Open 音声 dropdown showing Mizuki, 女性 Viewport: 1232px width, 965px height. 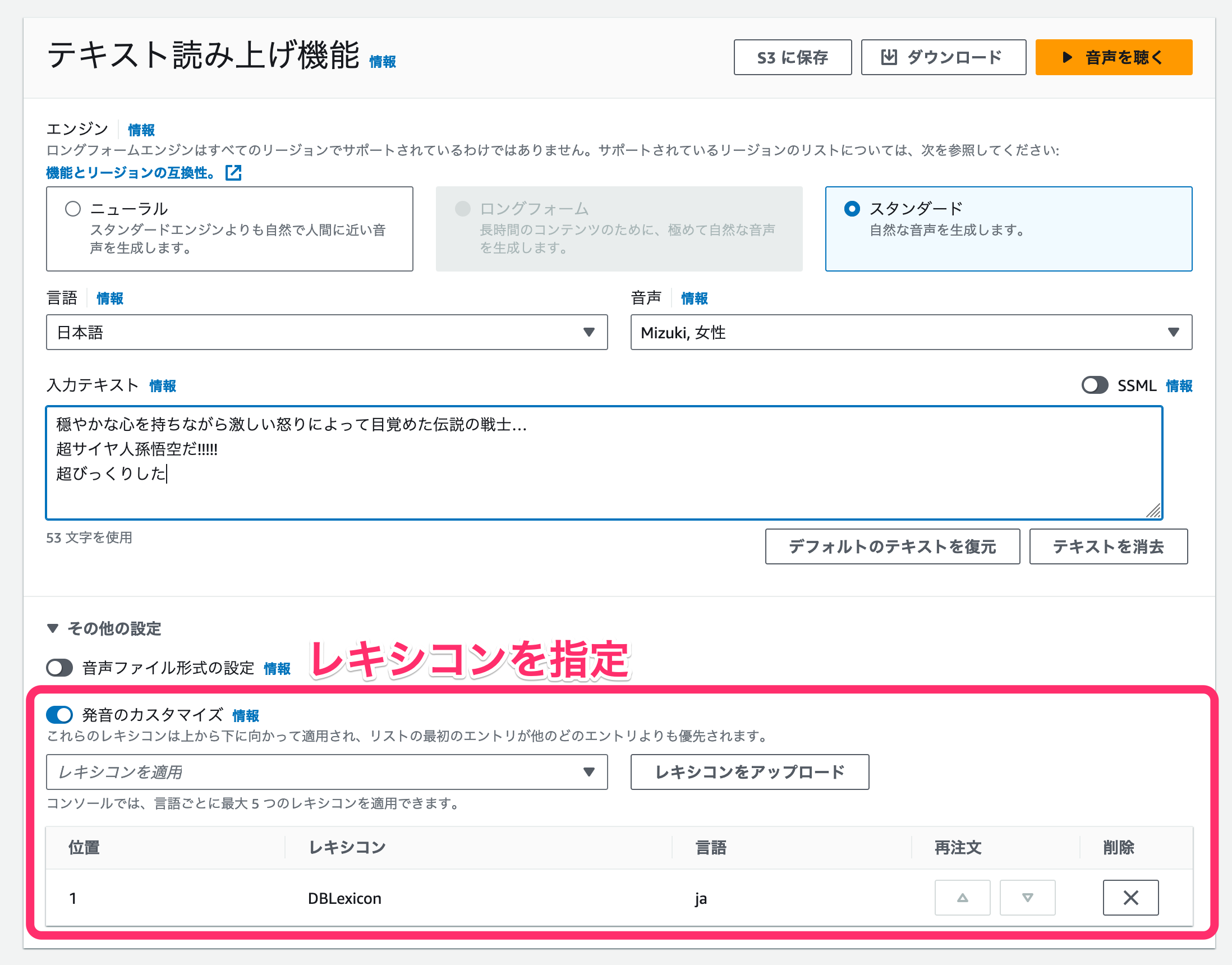(911, 332)
